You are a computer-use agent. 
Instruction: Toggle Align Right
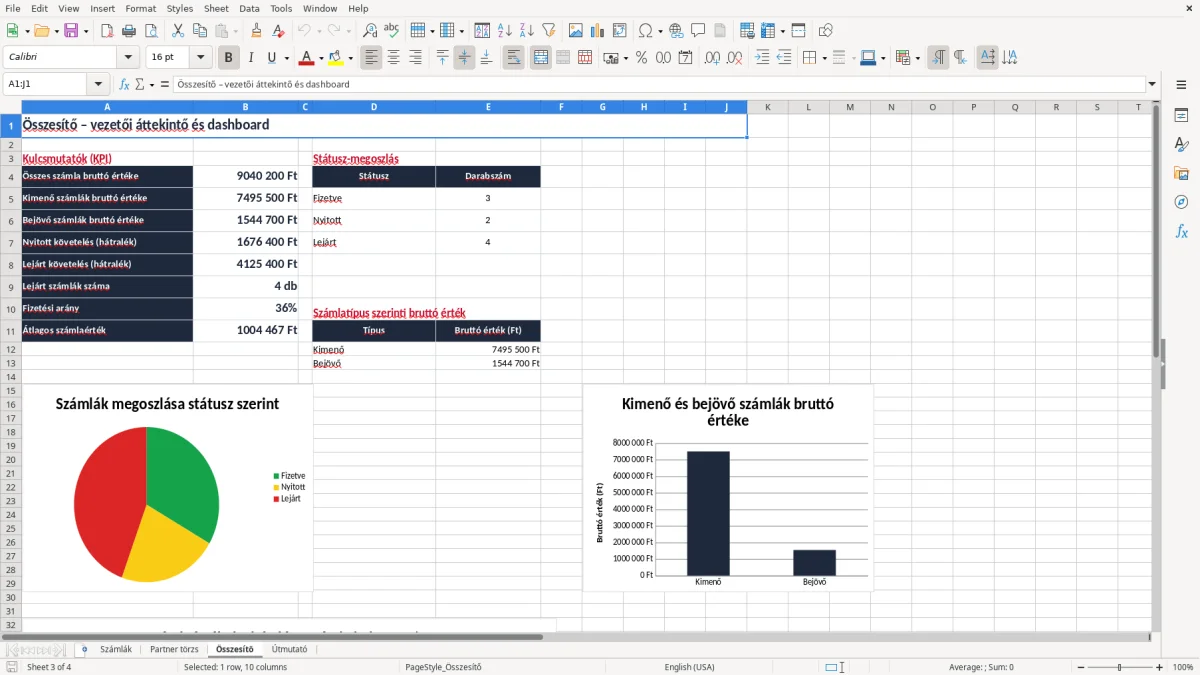click(415, 58)
